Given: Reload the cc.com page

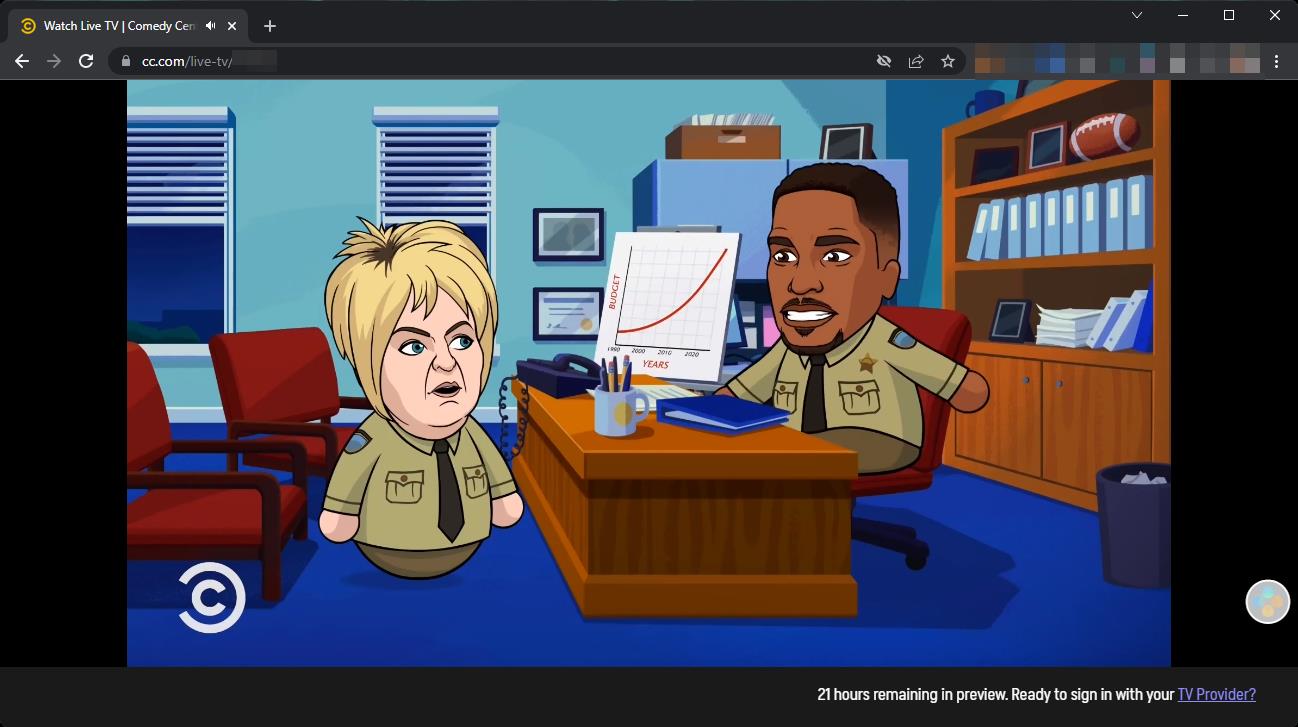Looking at the screenshot, I should point(86,61).
